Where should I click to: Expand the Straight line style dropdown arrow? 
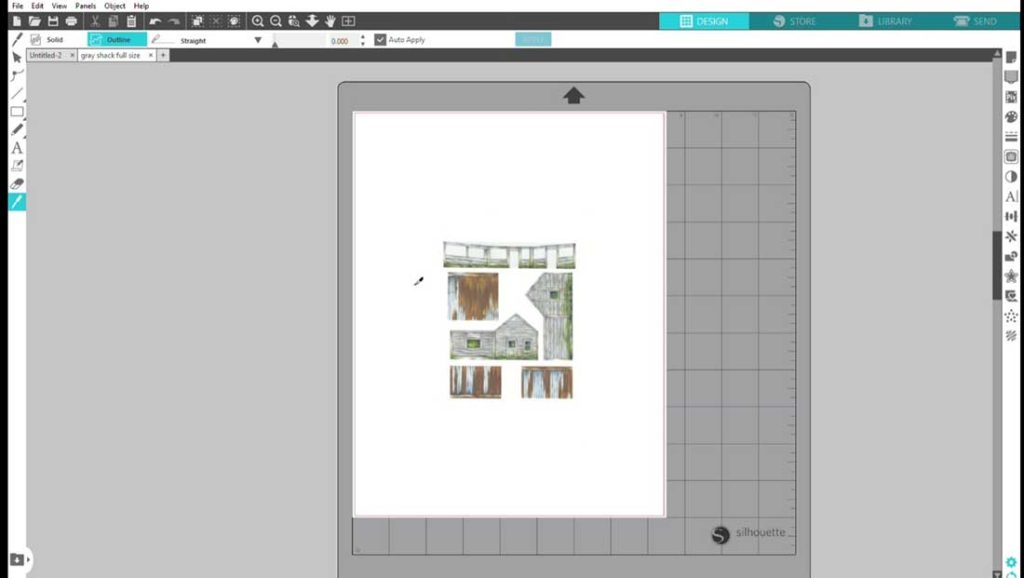tap(257, 40)
